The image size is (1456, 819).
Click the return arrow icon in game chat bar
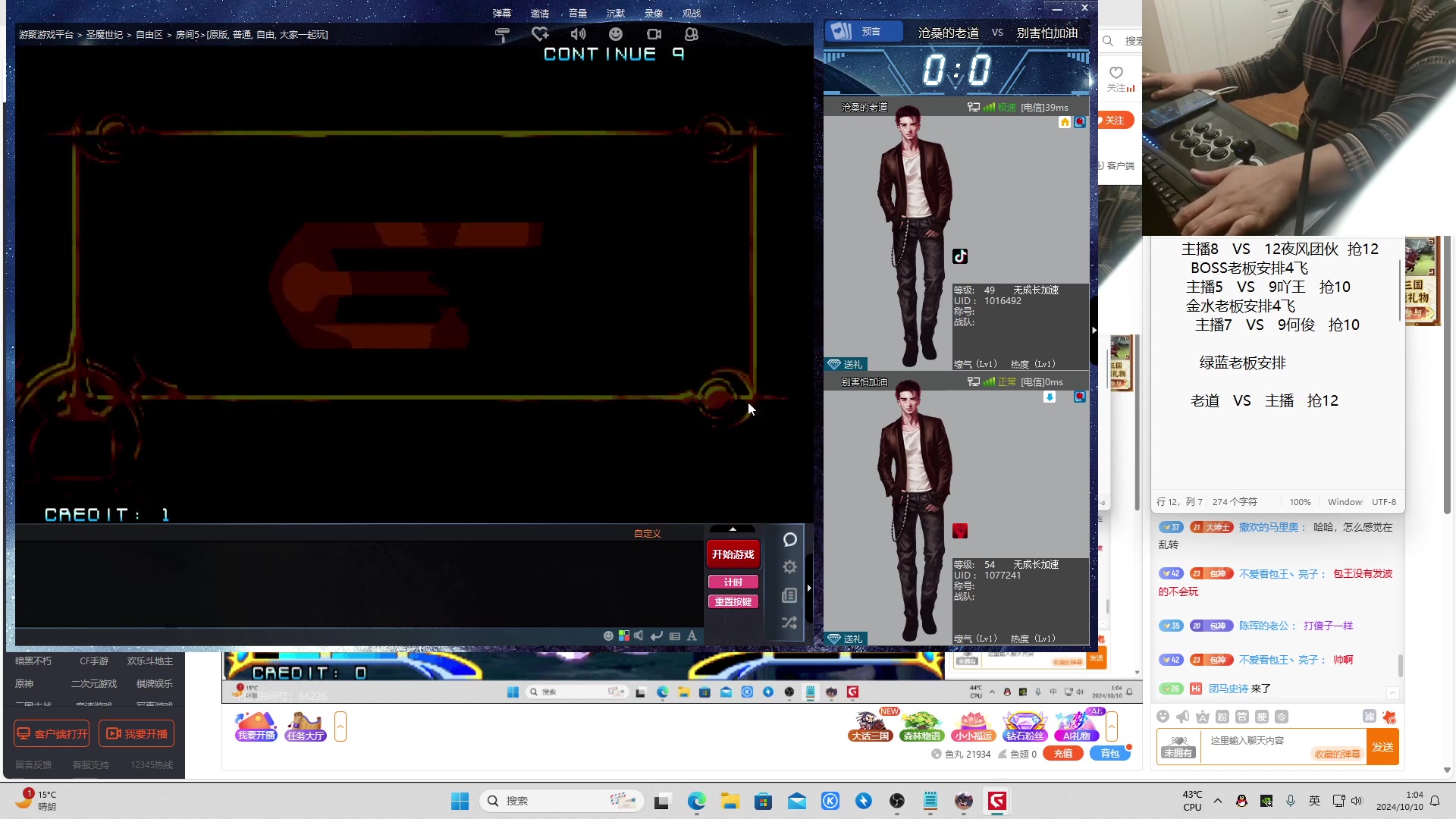coord(657,636)
